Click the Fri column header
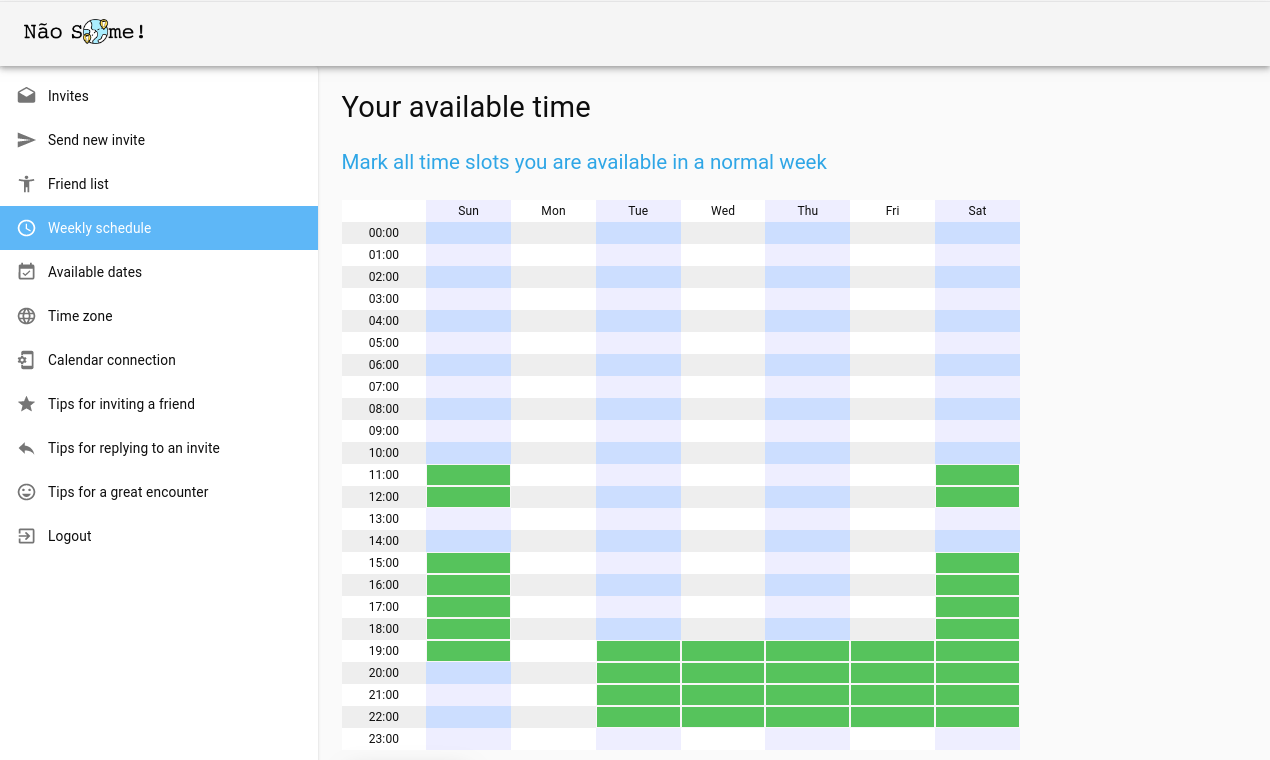The image size is (1270, 760). tap(892, 211)
